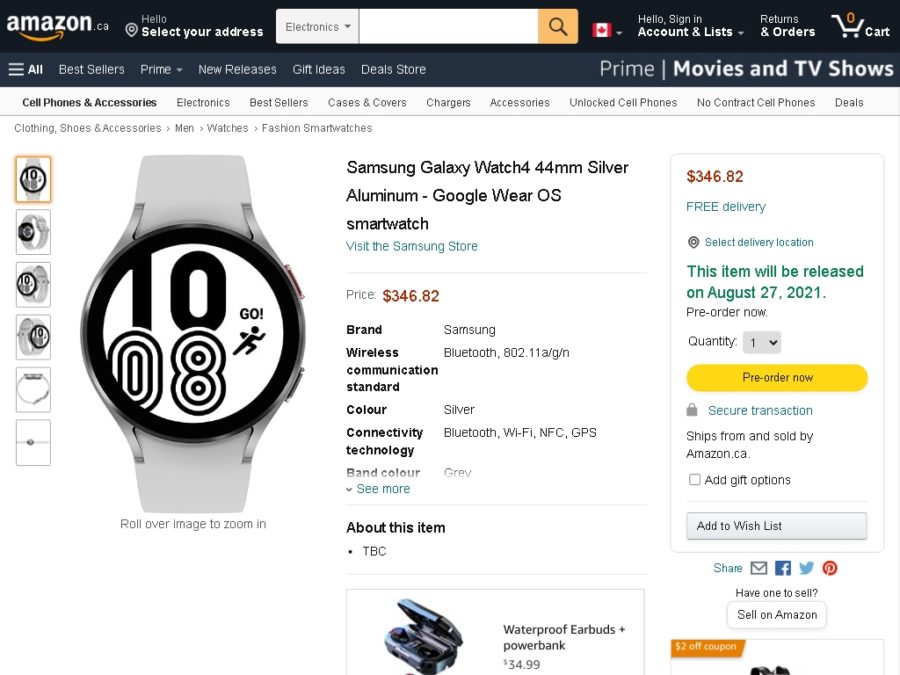Viewport: 900px width, 675px height.
Task: Select the second watch thumbnail image
Action: click(x=33, y=232)
